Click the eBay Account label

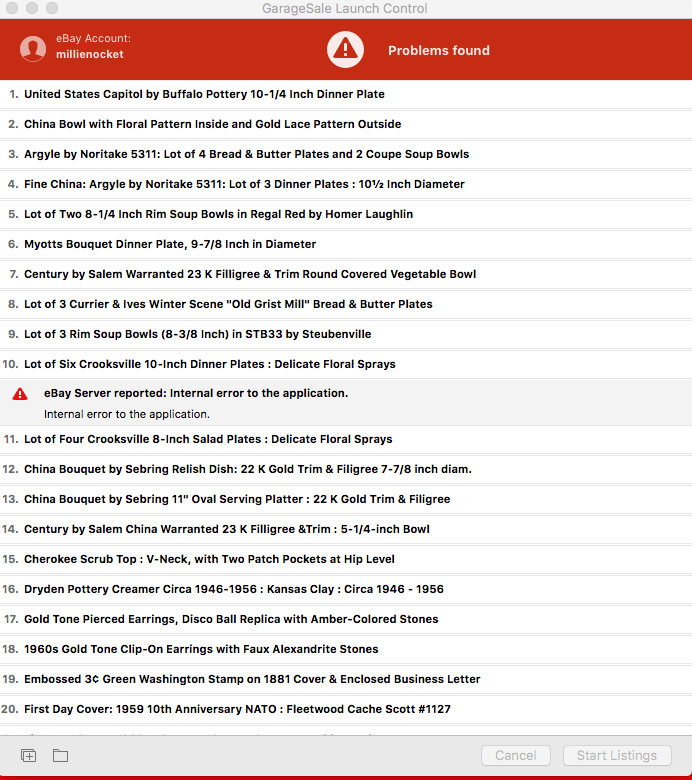click(x=94, y=38)
